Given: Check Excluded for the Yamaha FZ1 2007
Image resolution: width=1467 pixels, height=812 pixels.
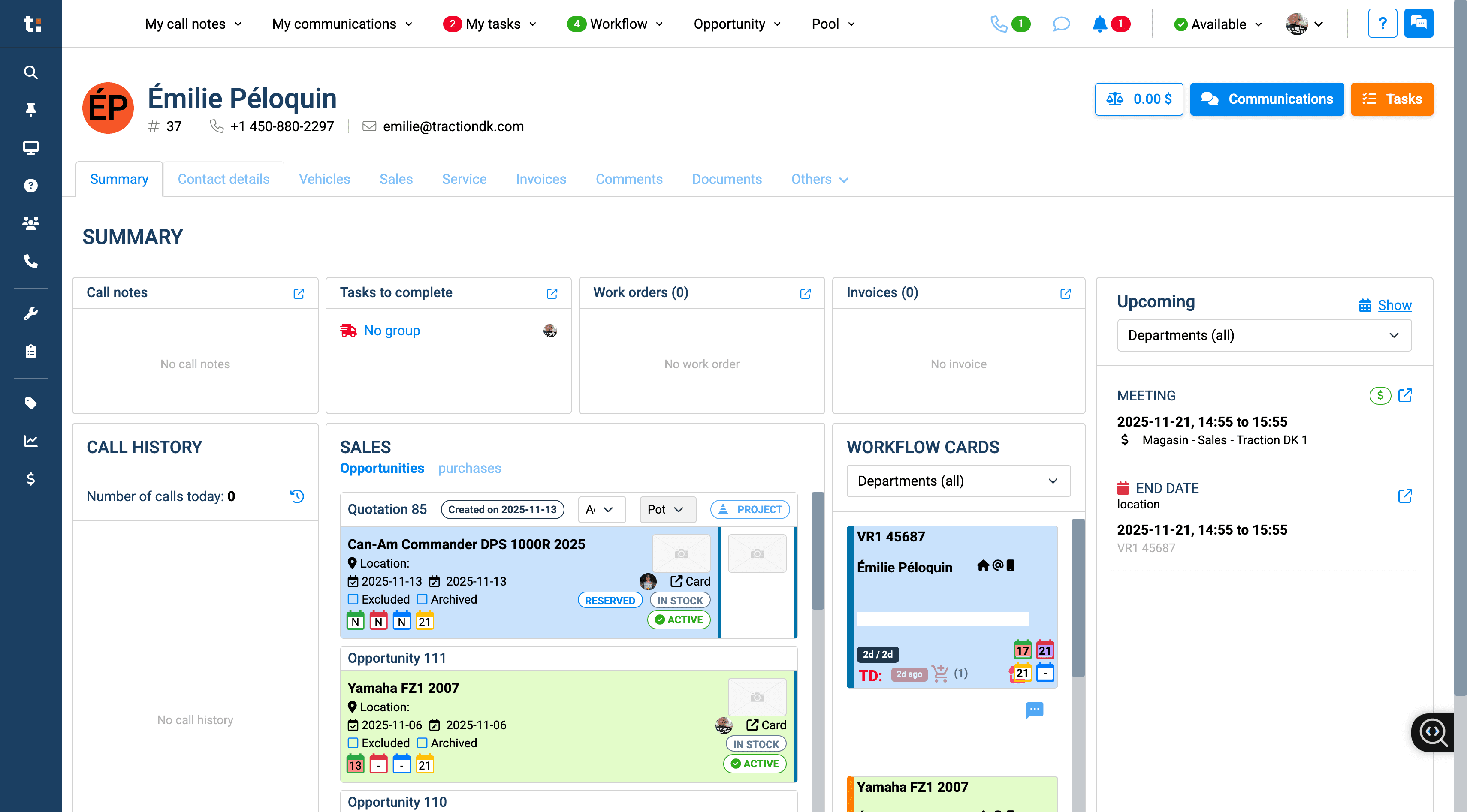Looking at the screenshot, I should pyautogui.click(x=353, y=743).
